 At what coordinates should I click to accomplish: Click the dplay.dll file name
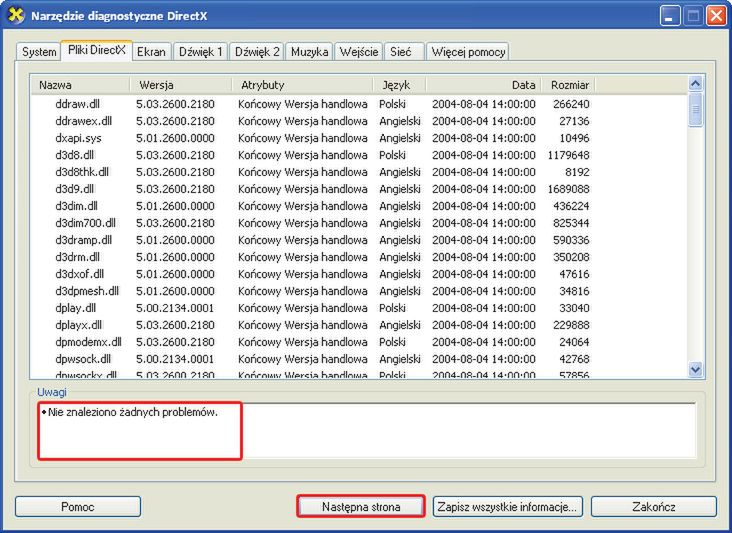coord(76,308)
